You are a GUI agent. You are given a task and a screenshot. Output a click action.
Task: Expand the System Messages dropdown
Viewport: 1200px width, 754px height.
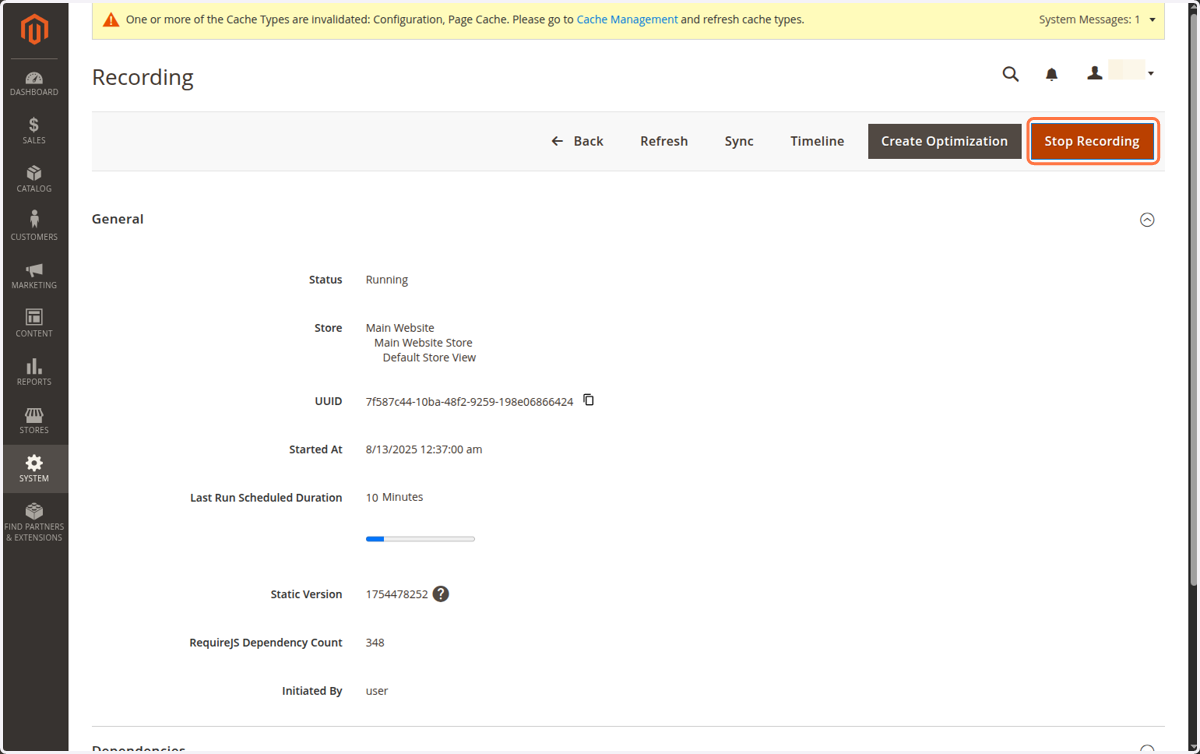click(1098, 19)
